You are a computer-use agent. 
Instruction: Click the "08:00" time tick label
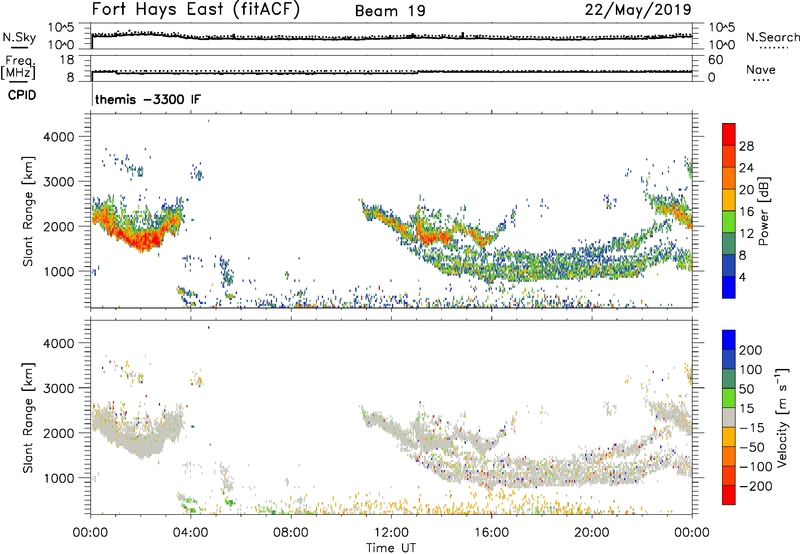coord(291,533)
